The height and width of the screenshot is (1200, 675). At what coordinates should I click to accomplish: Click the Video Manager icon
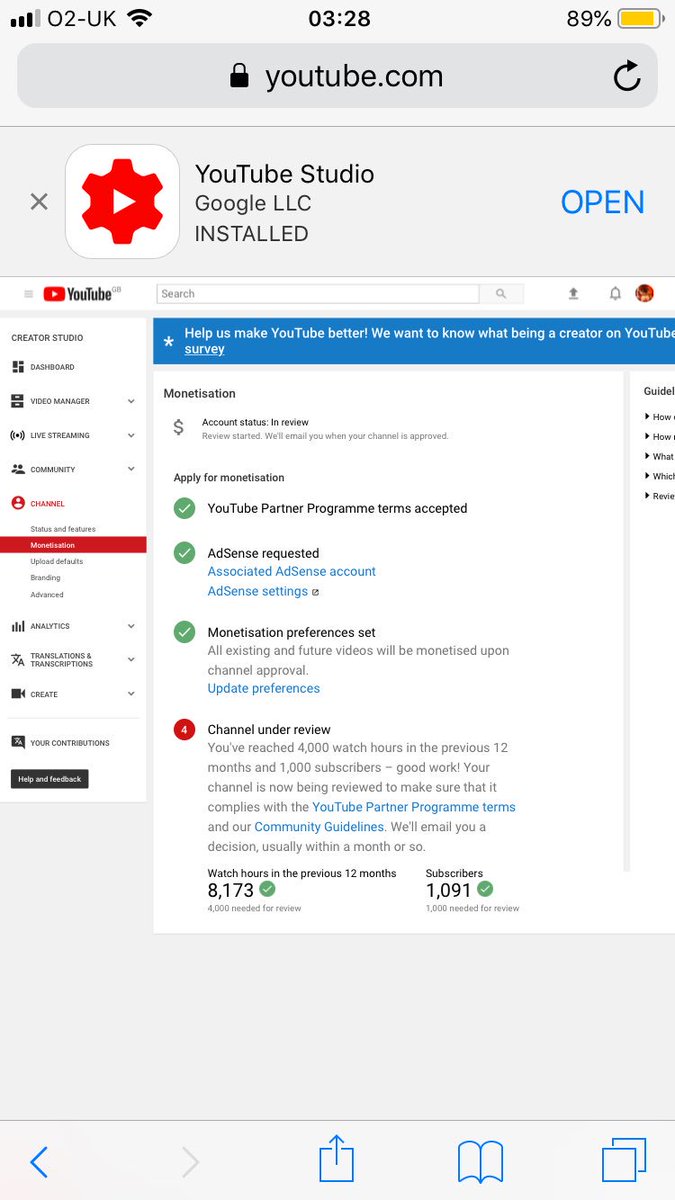17,401
